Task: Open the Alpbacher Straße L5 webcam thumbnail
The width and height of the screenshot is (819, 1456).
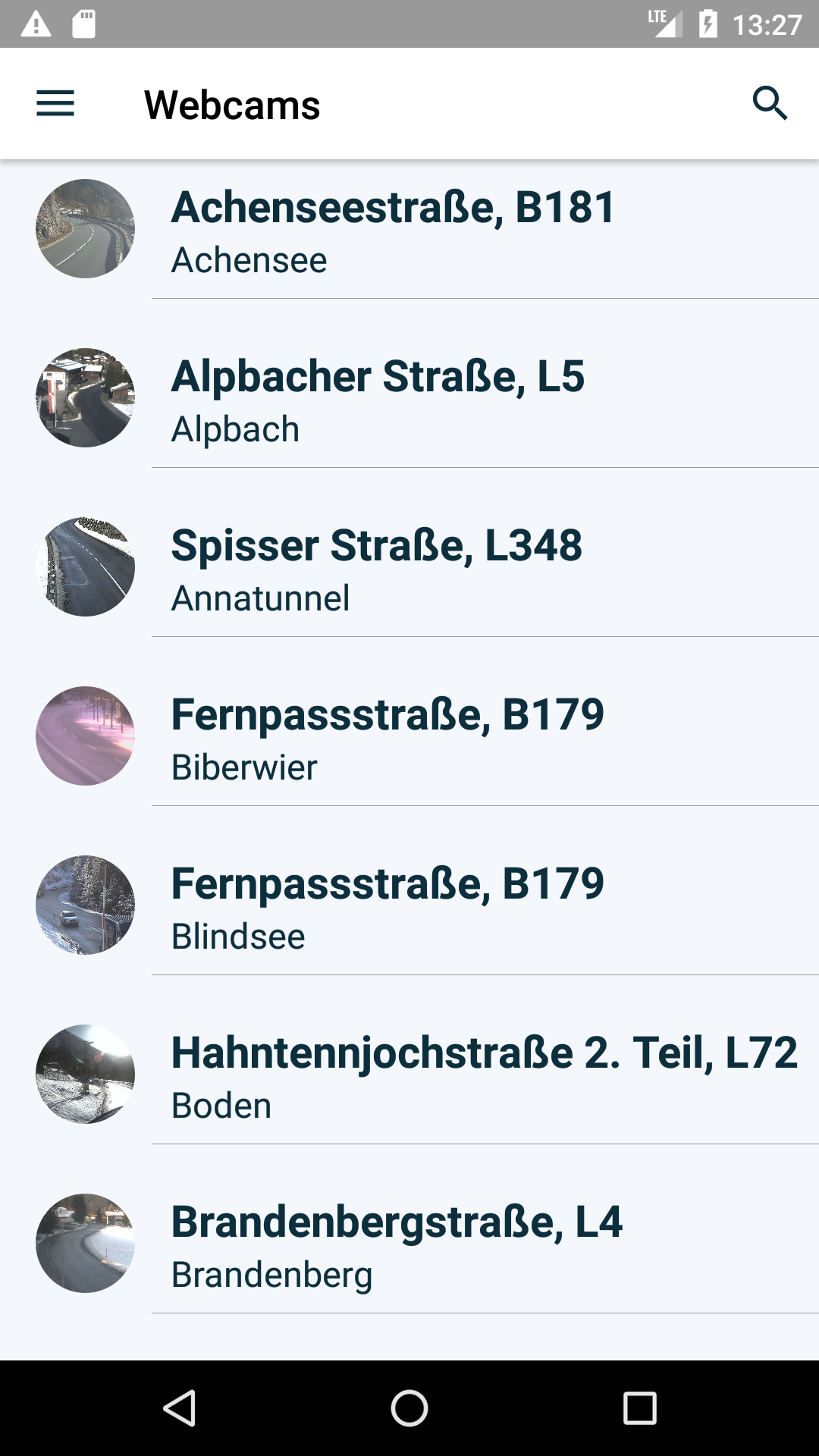Action: [x=86, y=397]
